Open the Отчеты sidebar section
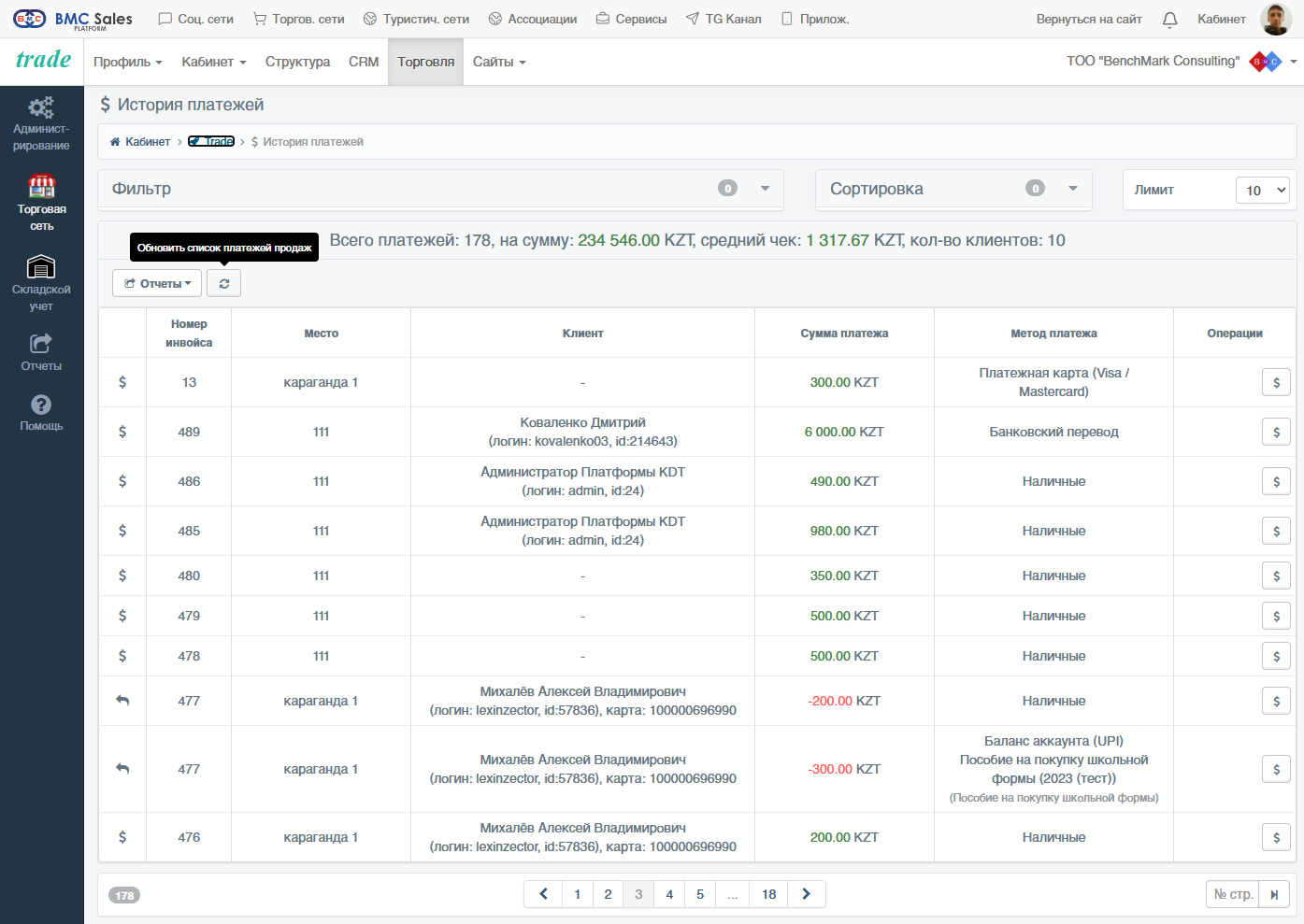This screenshot has height=924, width=1304. 41,352
